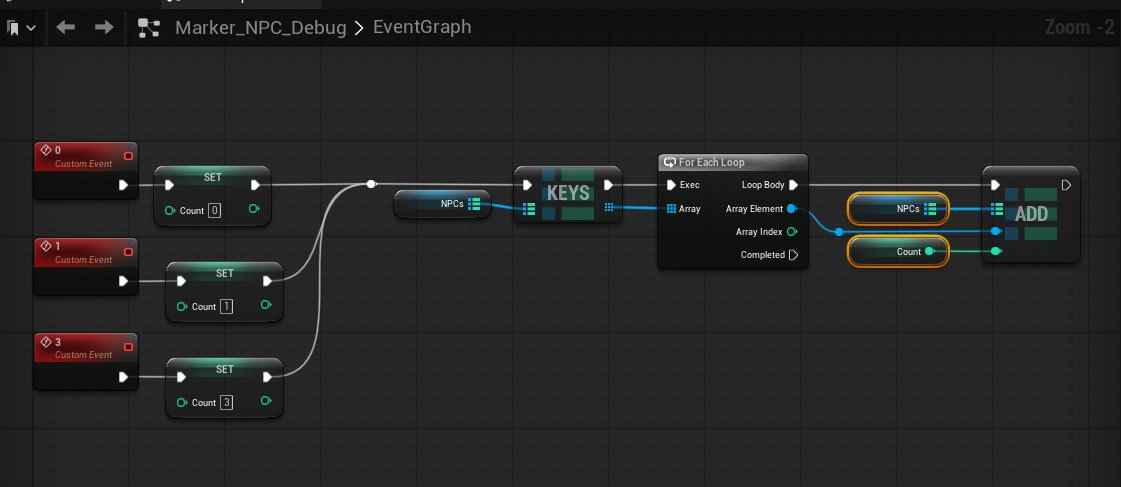This screenshot has height=487, width=1121.
Task: Edit the Count value 3 field
Action: 226,403
